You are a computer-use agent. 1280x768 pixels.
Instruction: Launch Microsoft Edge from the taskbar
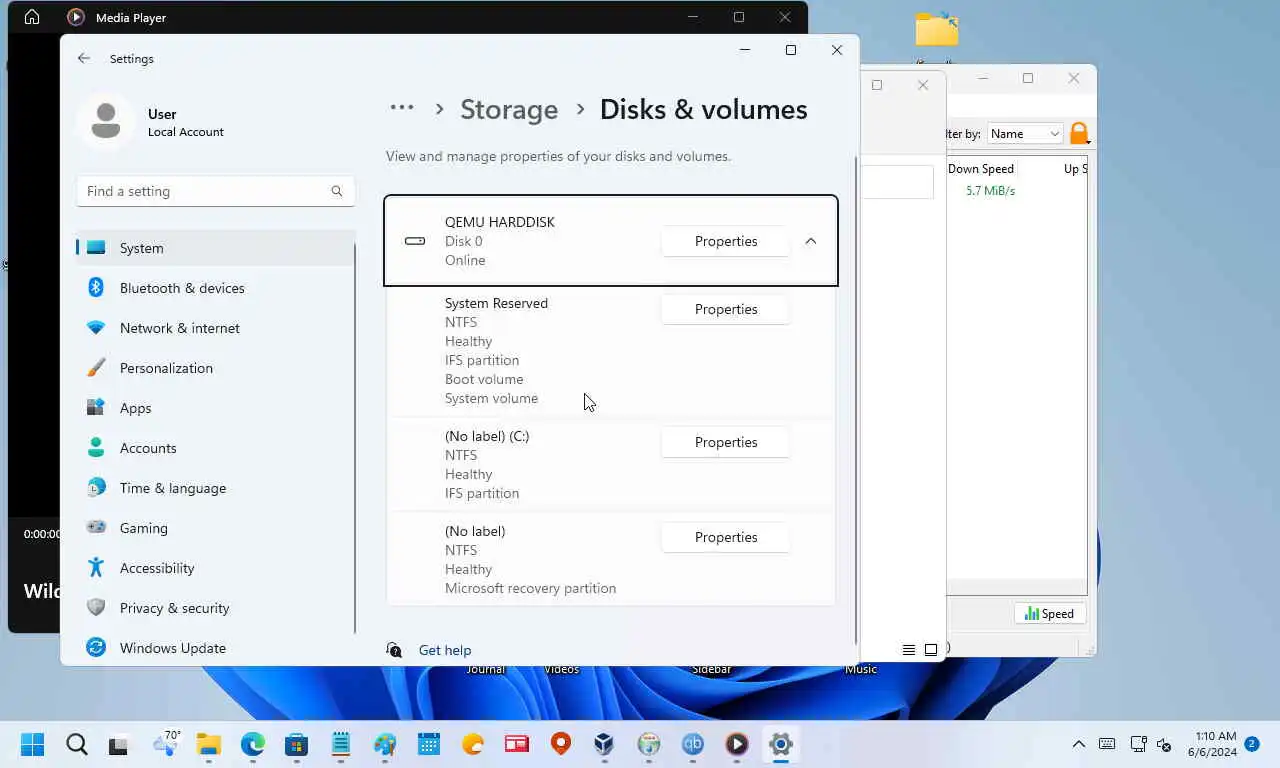(x=253, y=744)
